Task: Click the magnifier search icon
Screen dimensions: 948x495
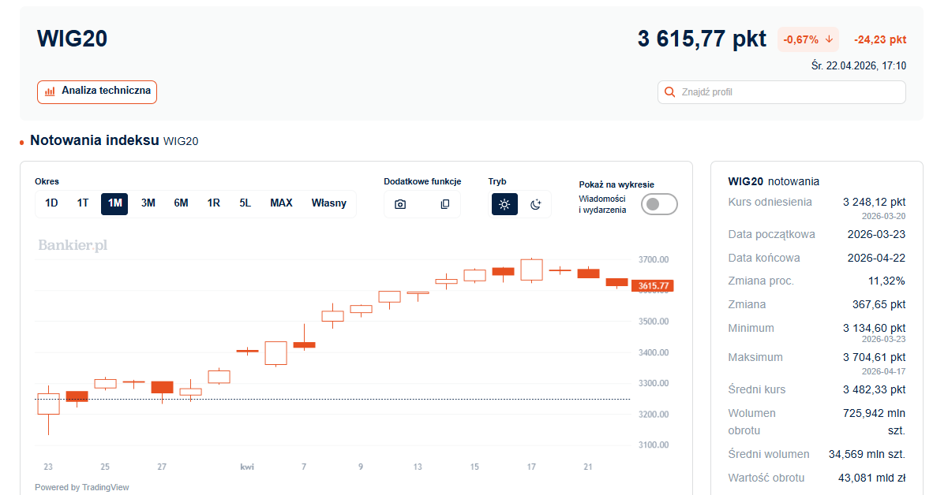Action: (669, 92)
